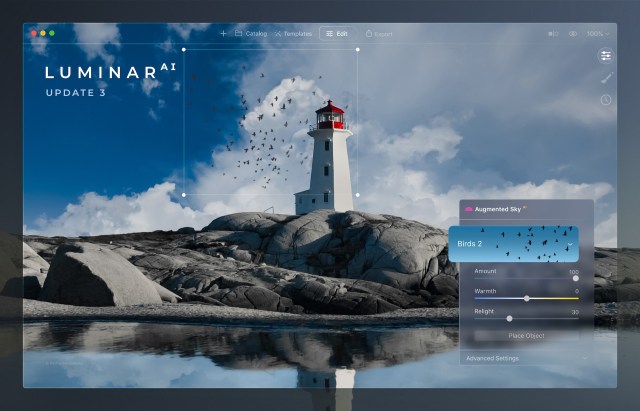Open the edit history clock icon

605,100
